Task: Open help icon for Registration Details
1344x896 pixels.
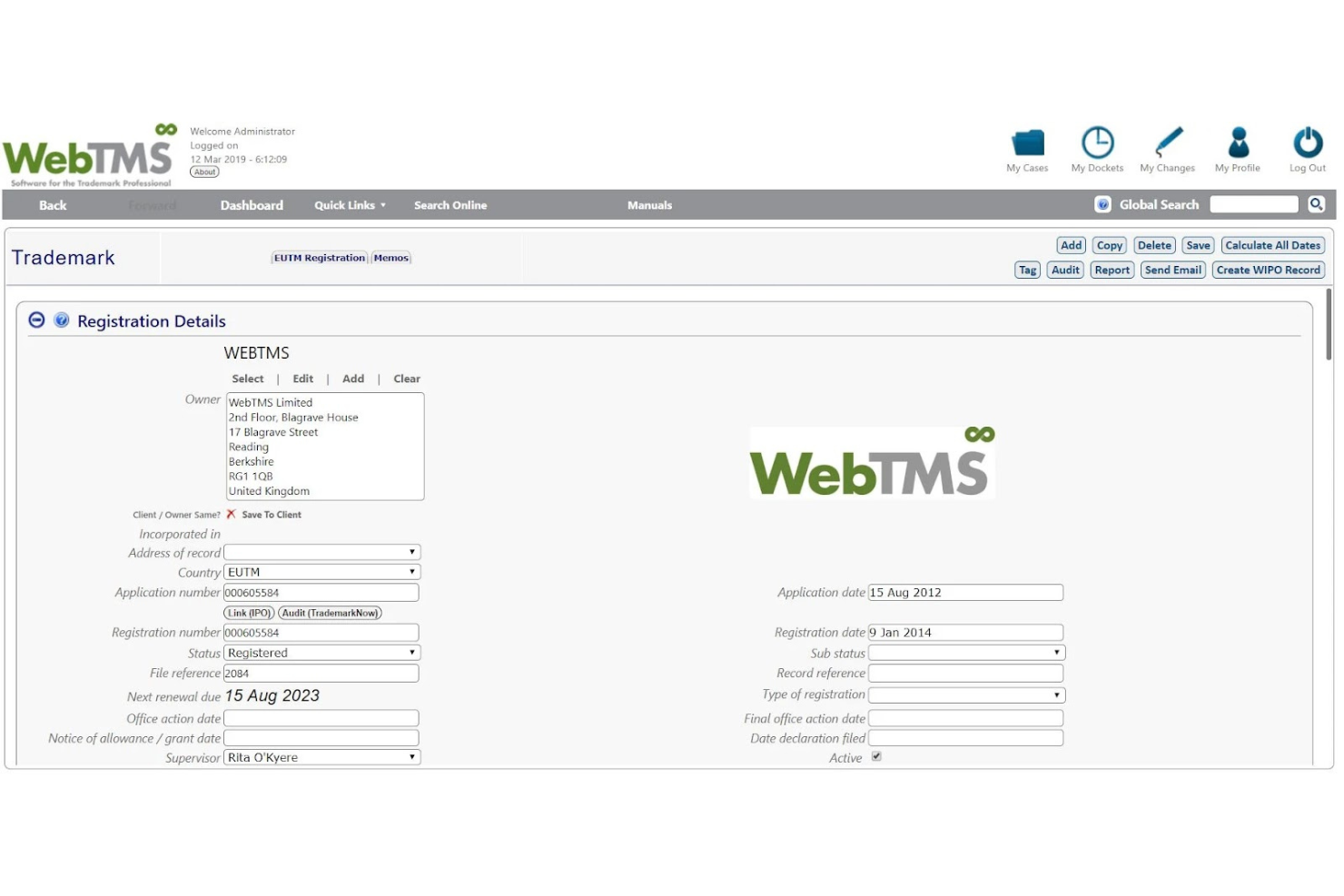Action: pyautogui.click(x=61, y=320)
